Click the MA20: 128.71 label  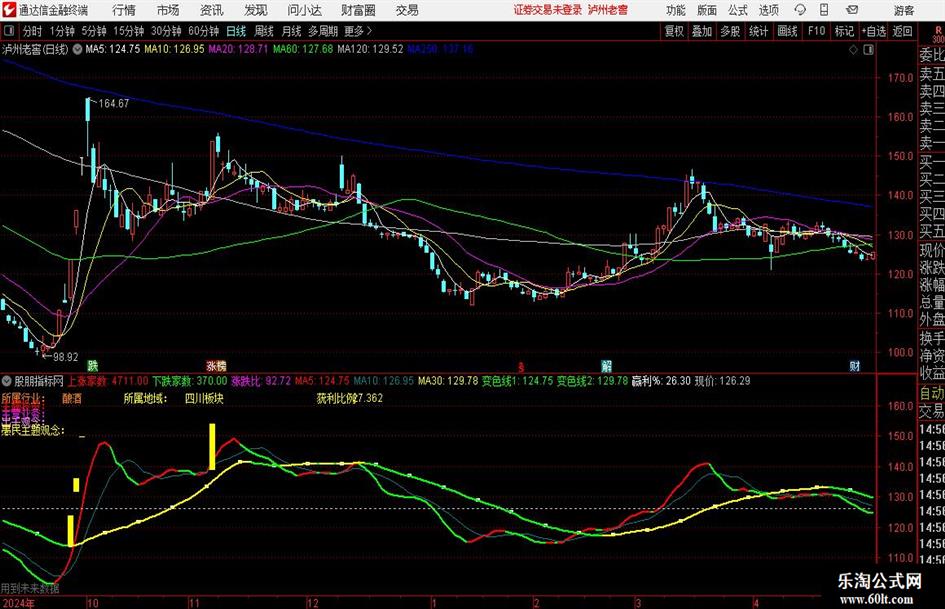click(239, 49)
